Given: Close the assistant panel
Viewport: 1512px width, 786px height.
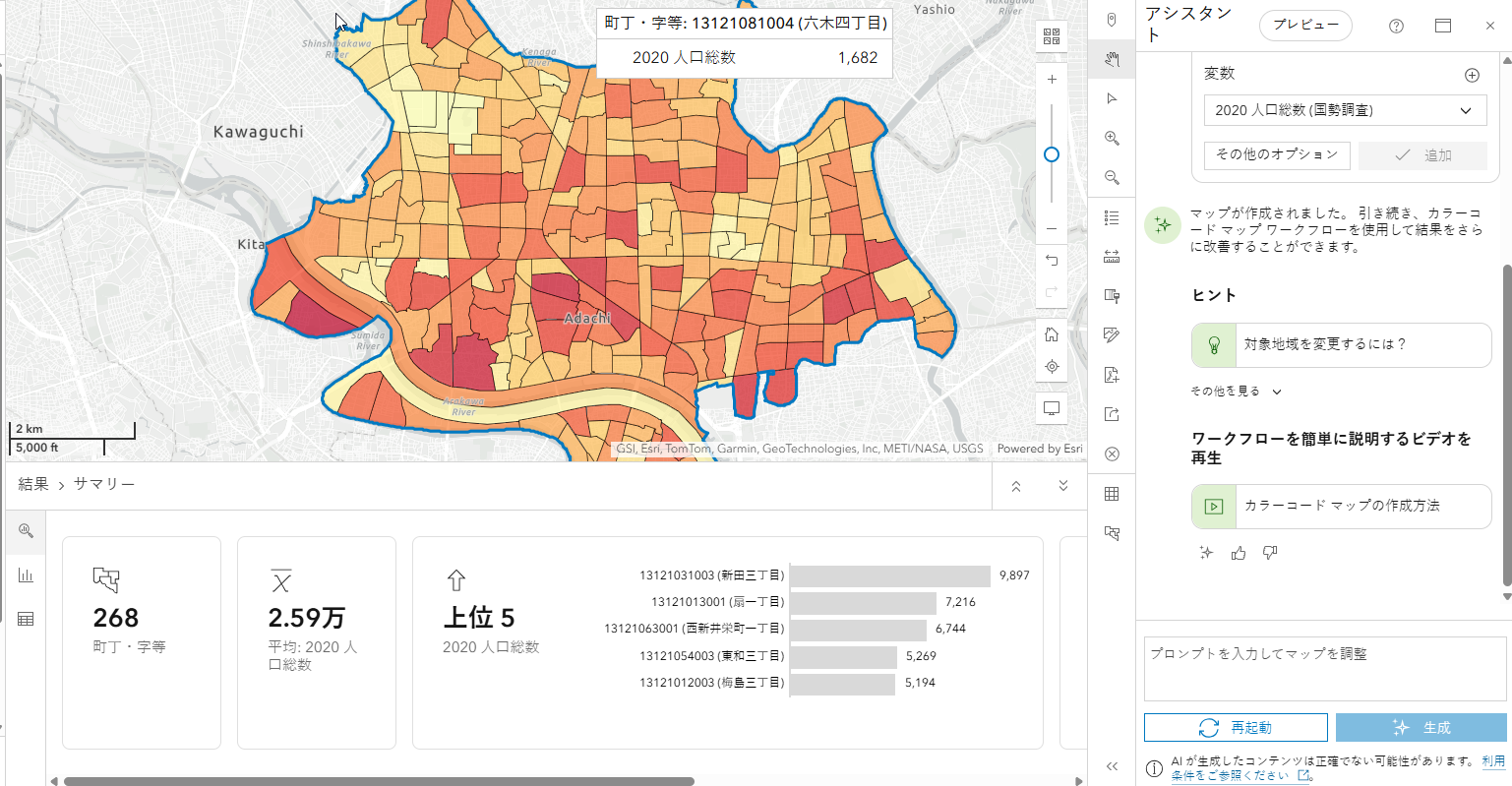Looking at the screenshot, I should (x=1490, y=26).
